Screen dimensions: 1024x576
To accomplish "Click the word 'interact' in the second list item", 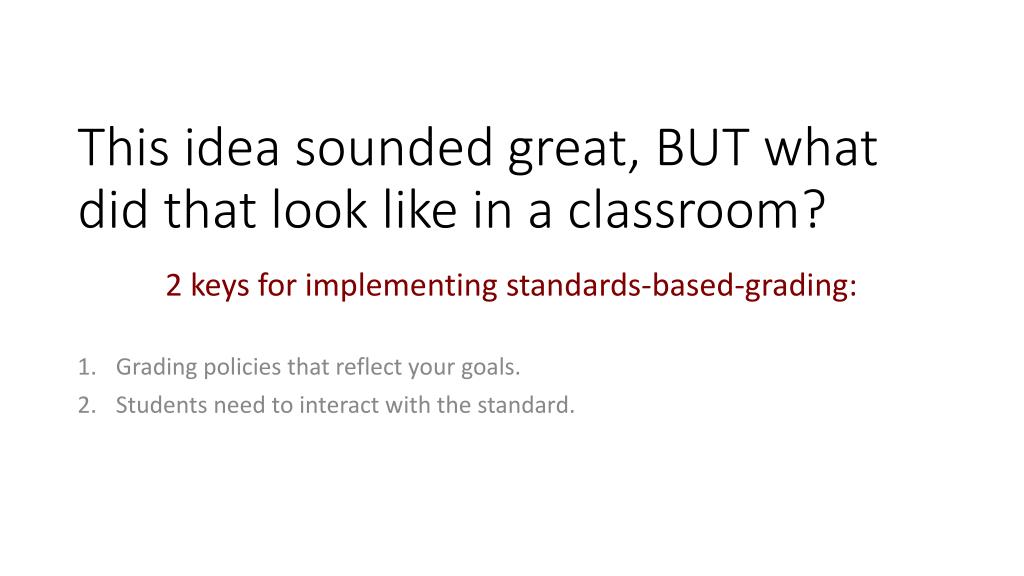I will [339, 405].
